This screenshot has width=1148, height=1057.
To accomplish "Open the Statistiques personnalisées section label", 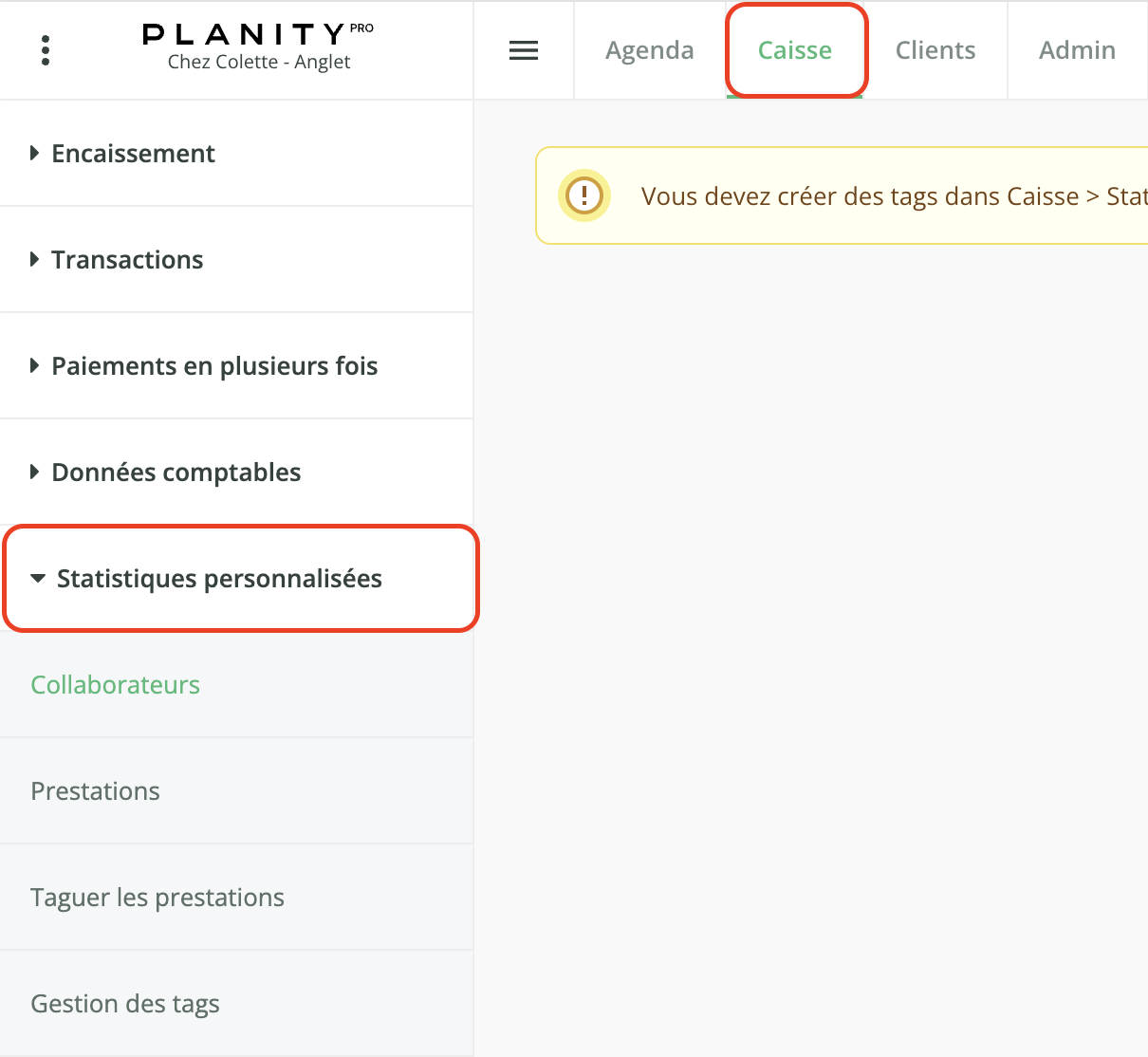I will [219, 578].
